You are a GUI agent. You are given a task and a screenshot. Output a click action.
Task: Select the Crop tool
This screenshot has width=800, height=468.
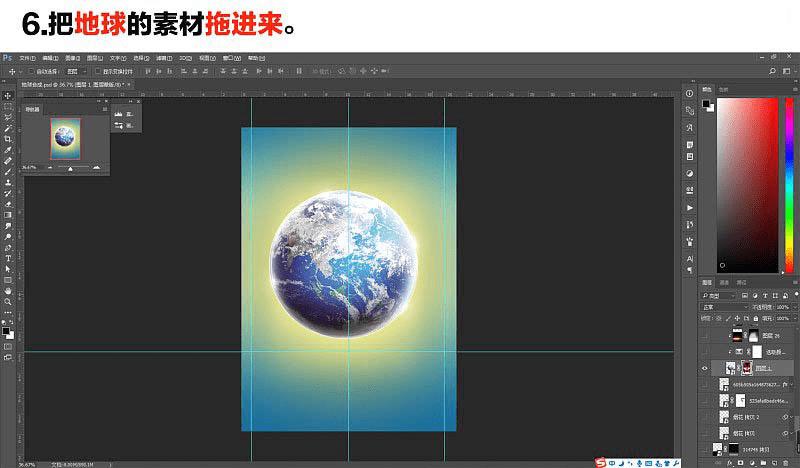click(x=8, y=139)
